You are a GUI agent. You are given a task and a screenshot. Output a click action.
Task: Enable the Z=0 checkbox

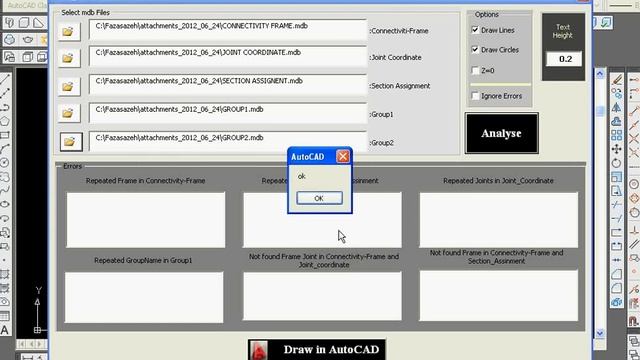pos(475,71)
